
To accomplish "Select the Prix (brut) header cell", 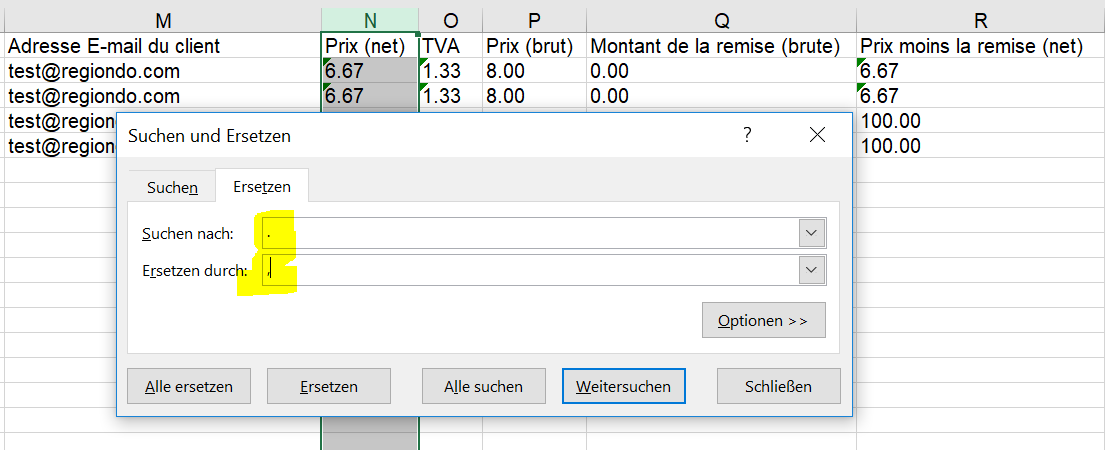I will tap(534, 46).
